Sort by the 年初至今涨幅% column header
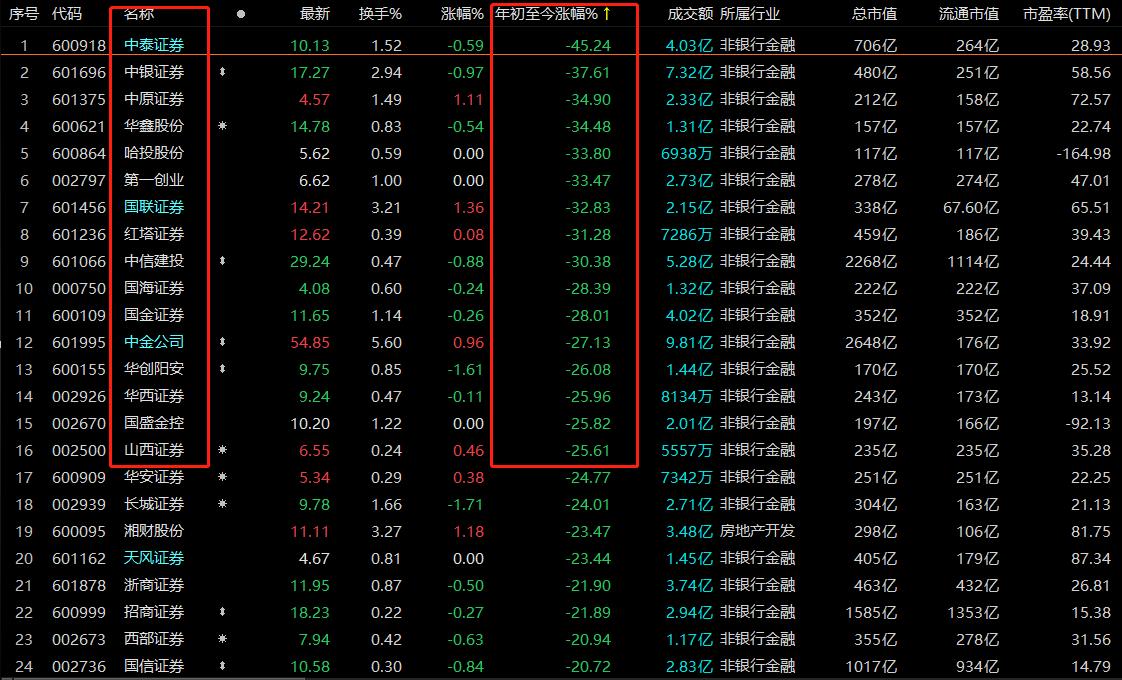Screen dimensions: 1122x680 tap(547, 14)
